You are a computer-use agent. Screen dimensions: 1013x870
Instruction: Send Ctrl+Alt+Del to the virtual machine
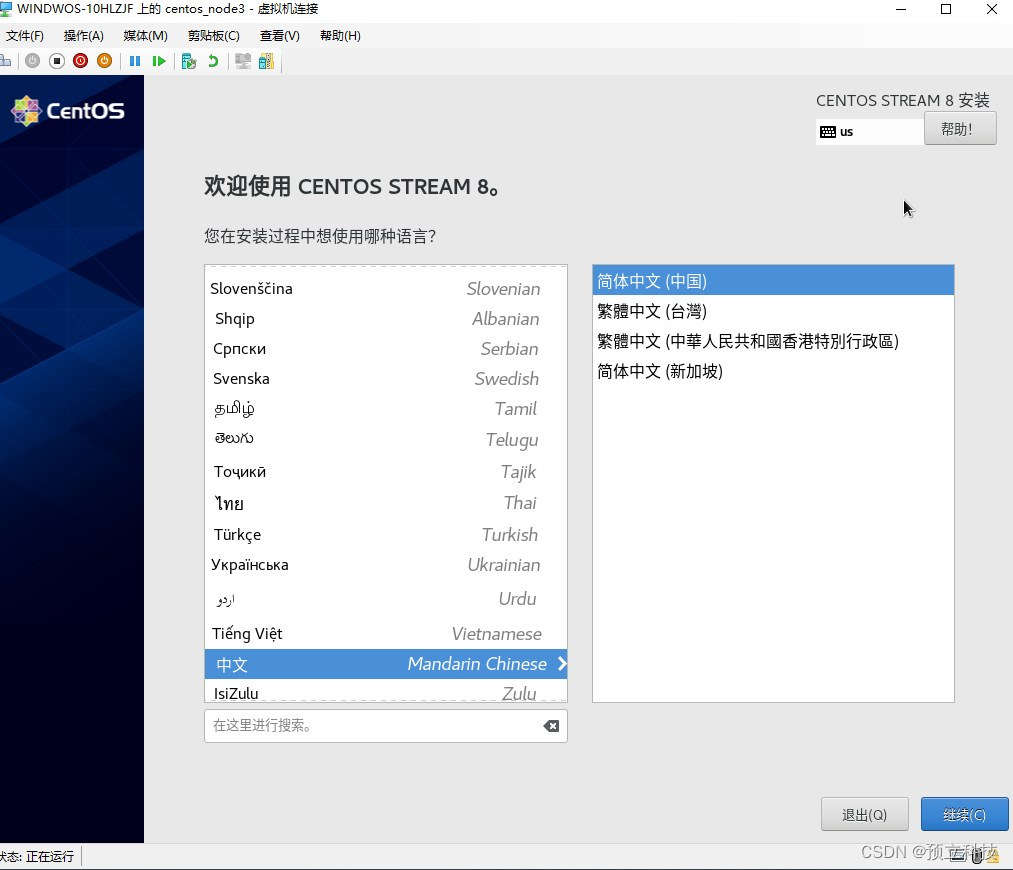click(8, 61)
